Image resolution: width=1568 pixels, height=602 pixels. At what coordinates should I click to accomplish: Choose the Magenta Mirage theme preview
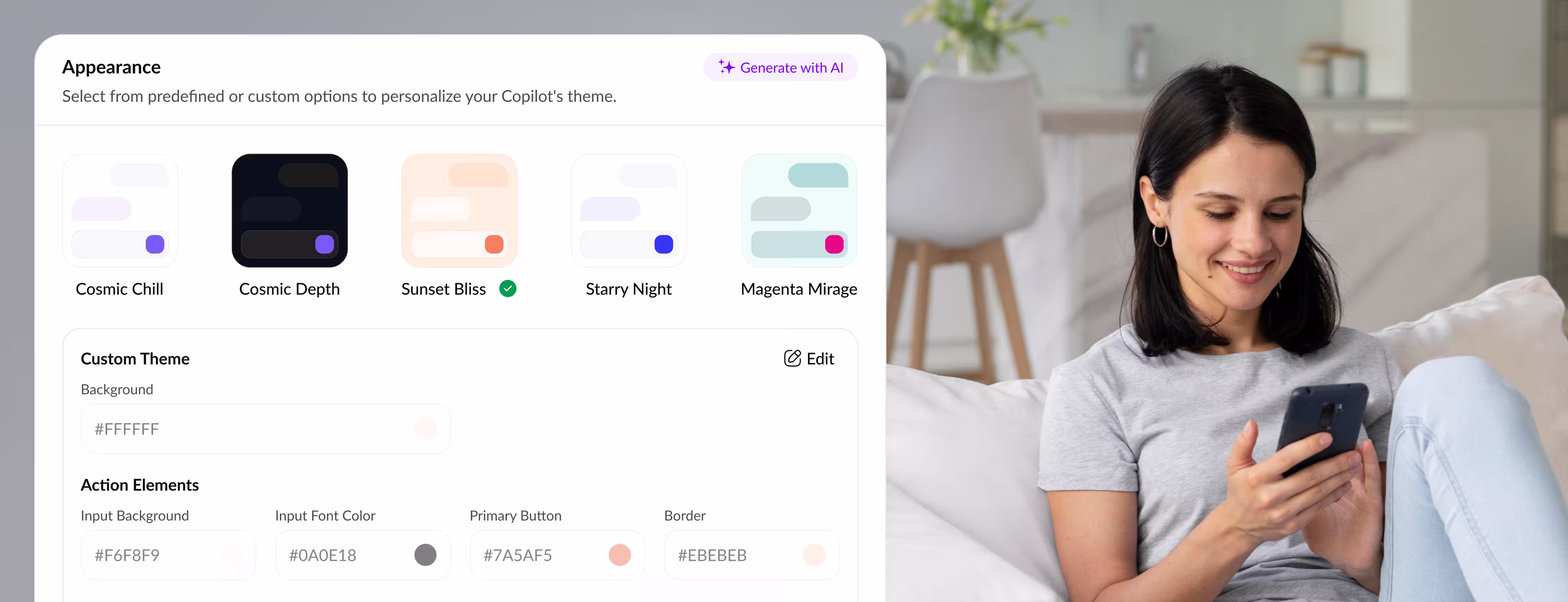coord(799,210)
